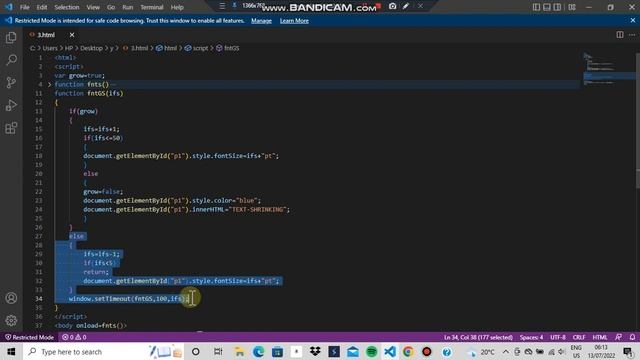Open the Help menu
The width and height of the screenshot is (640, 360).
(177, 7)
